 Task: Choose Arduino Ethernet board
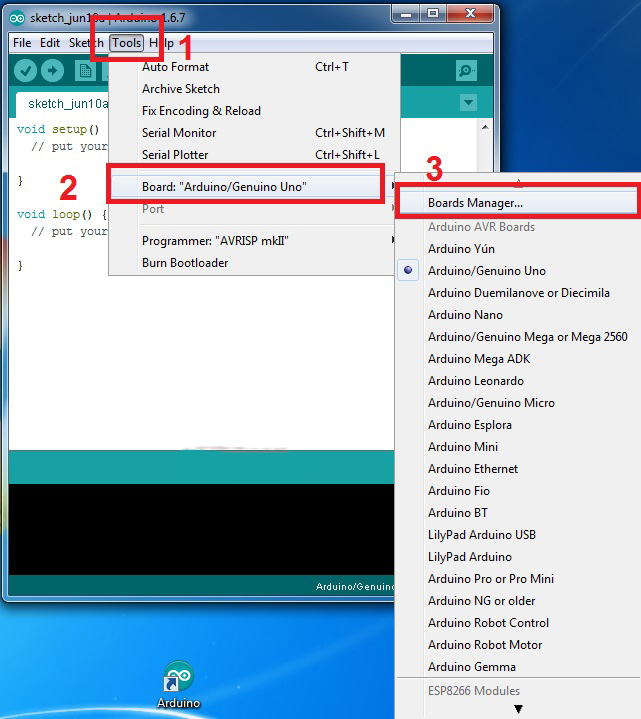[x=518, y=469]
